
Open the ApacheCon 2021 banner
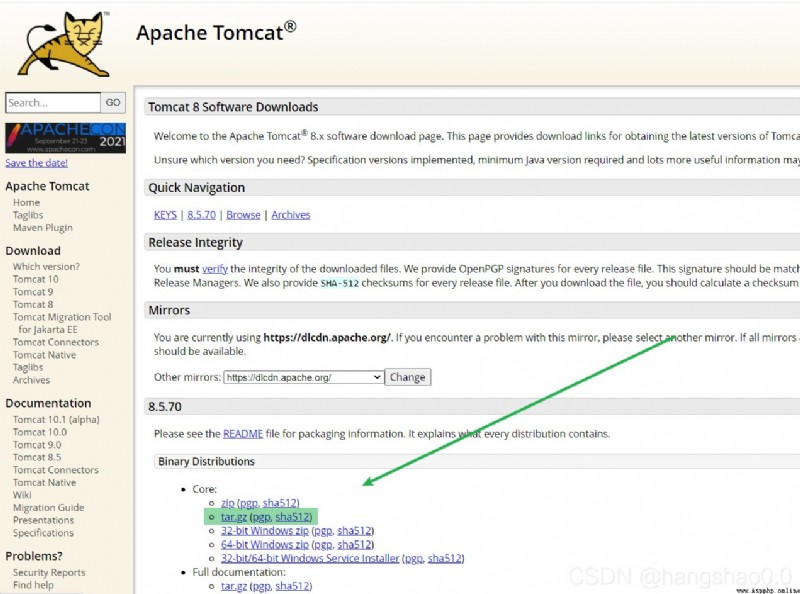pyautogui.click(x=65, y=138)
